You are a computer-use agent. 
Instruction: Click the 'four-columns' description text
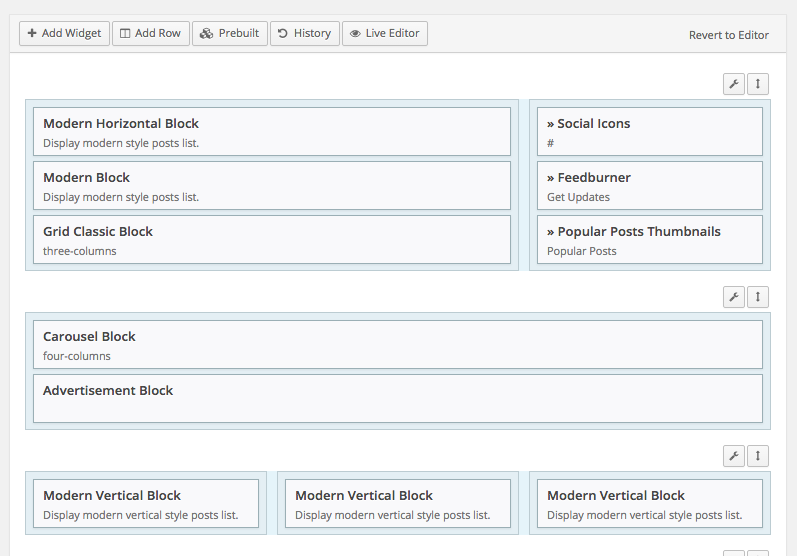click(77, 356)
